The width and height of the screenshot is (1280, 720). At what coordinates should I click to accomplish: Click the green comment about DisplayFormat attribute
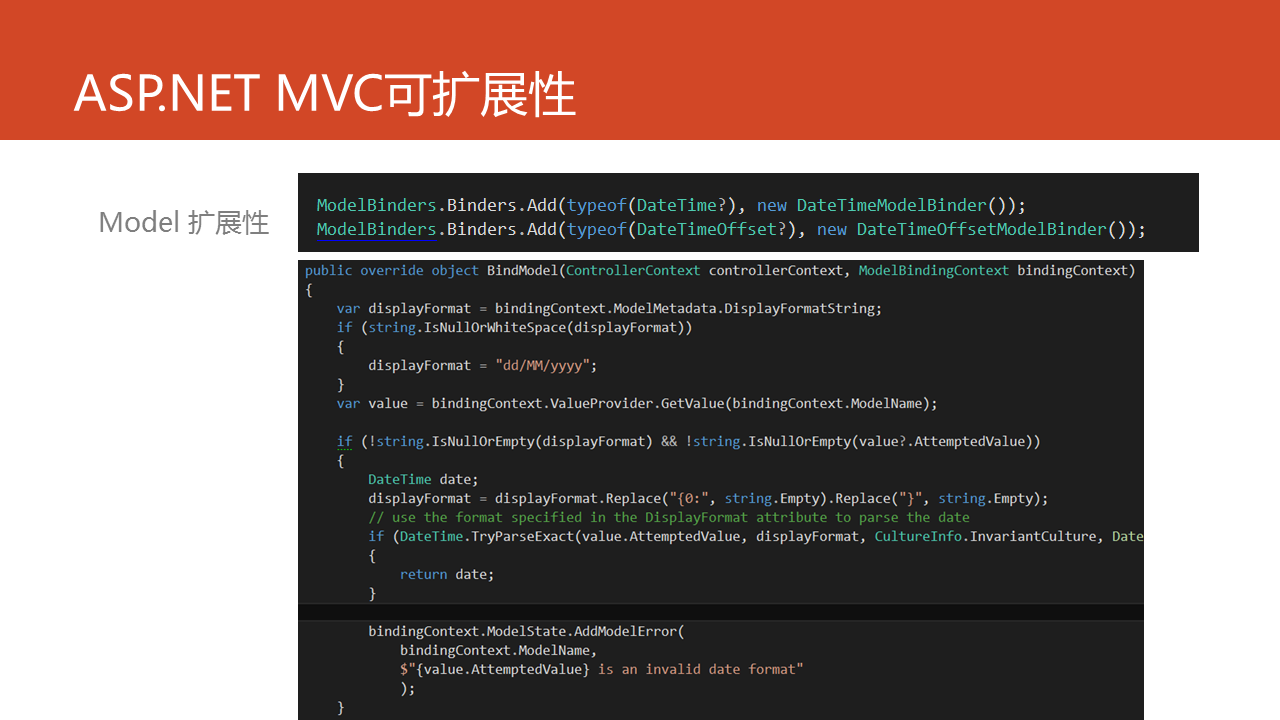[x=669, y=517]
